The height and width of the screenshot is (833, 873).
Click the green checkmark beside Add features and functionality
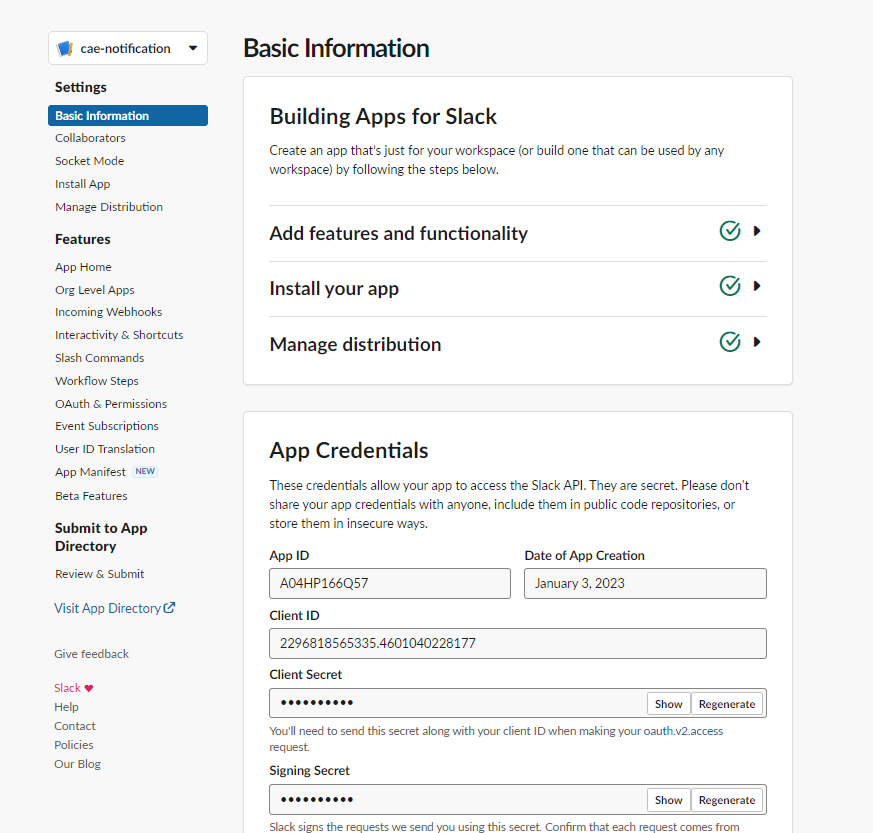click(729, 231)
